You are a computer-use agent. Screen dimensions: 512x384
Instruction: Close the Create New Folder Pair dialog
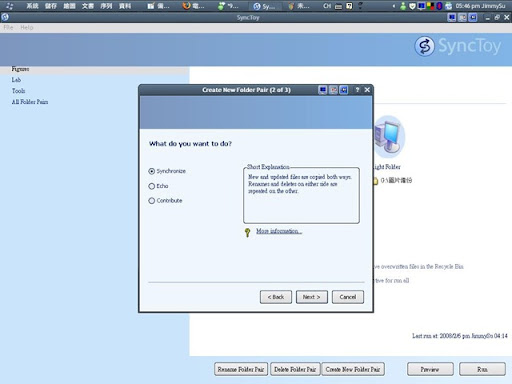[367, 90]
